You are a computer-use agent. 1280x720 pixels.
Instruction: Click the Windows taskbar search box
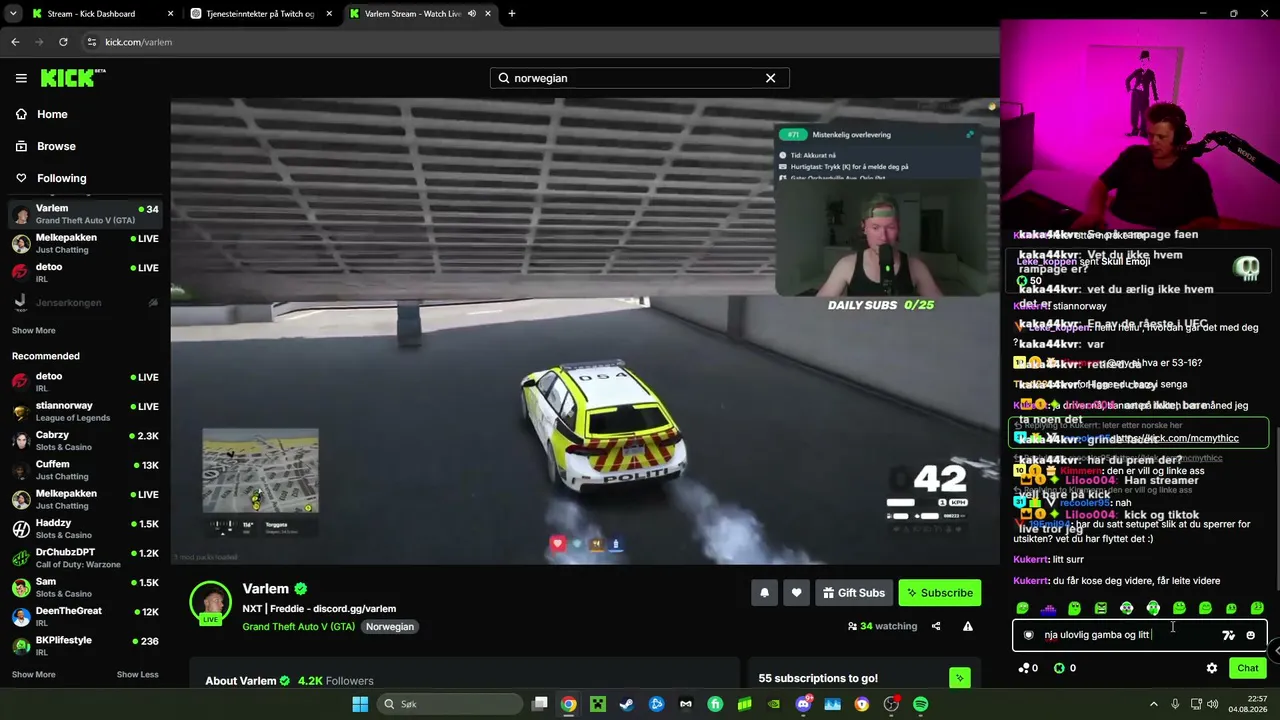[450, 704]
